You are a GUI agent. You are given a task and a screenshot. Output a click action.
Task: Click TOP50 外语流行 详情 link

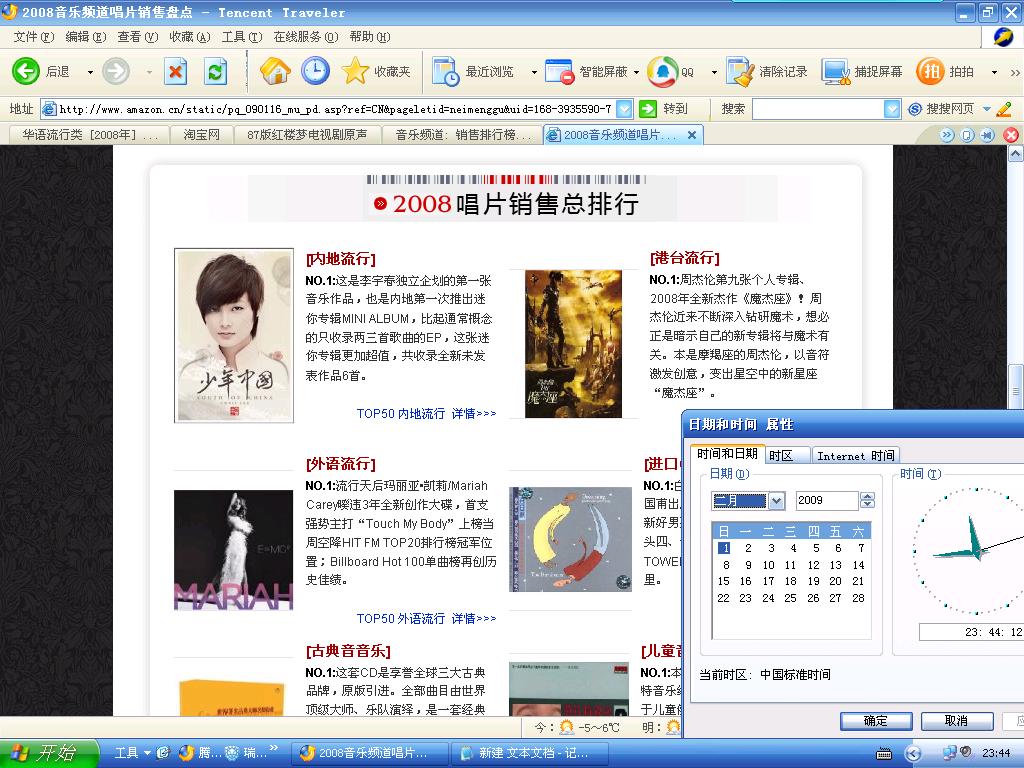pyautogui.click(x=426, y=618)
